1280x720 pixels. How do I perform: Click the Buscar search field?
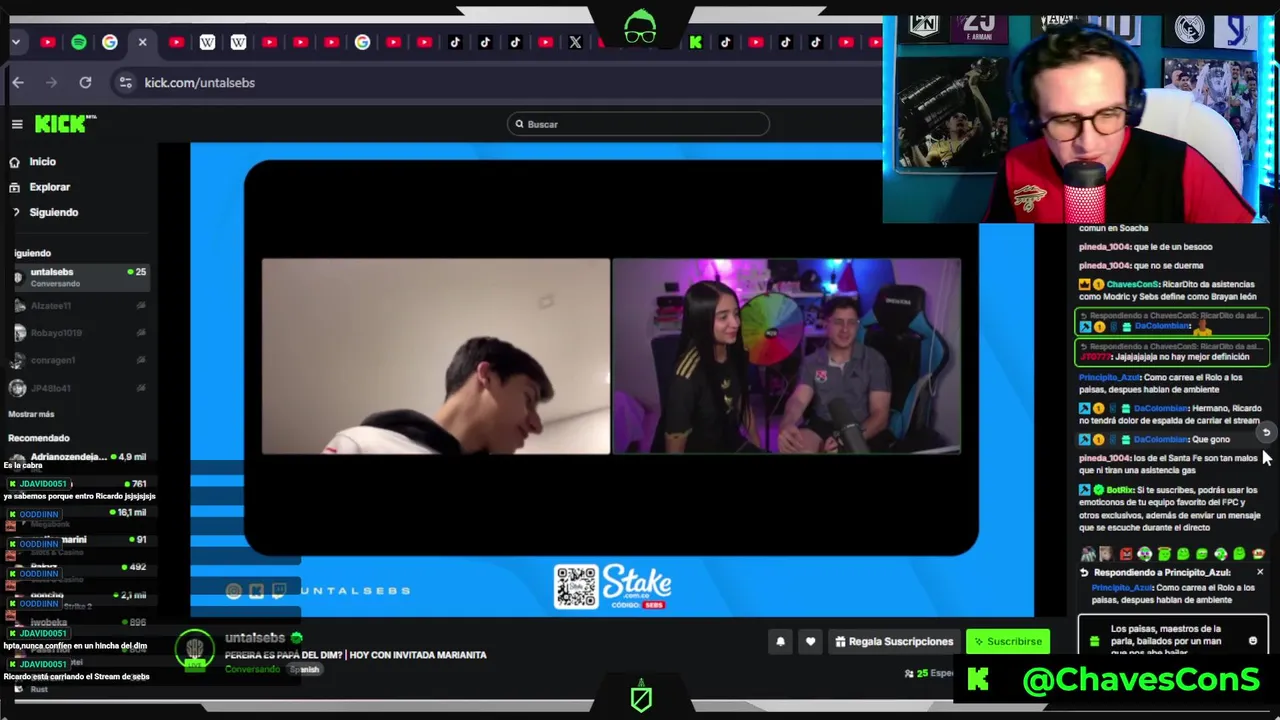click(x=638, y=124)
